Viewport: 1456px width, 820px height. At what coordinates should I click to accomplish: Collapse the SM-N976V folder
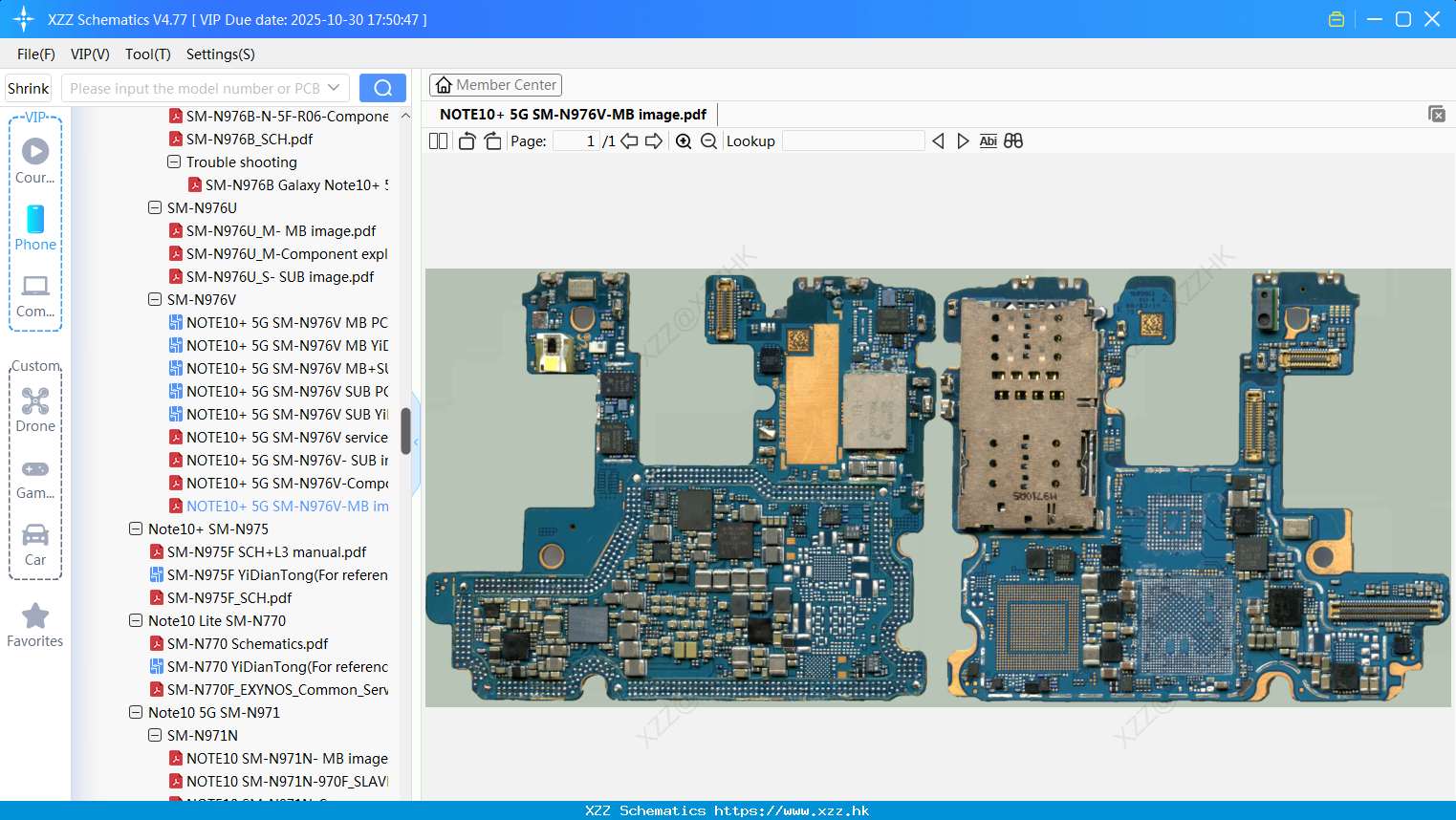coord(155,300)
